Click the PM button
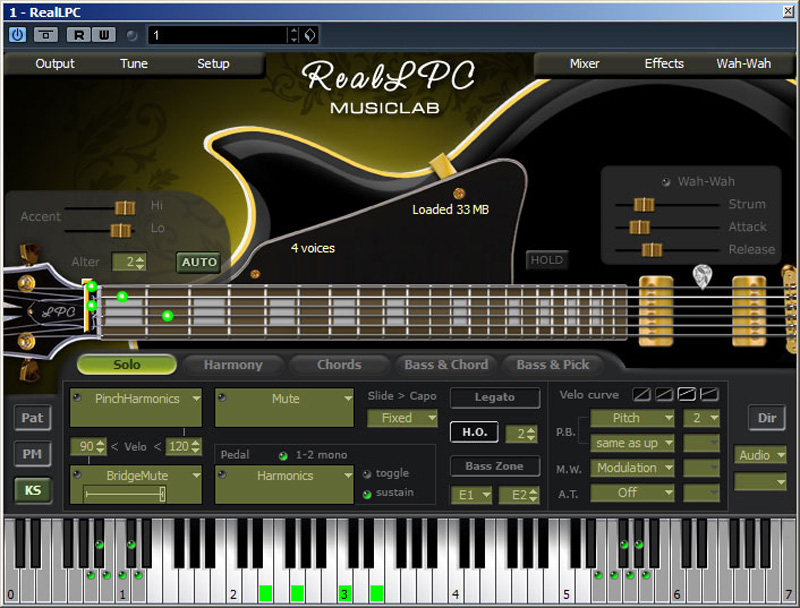Screen dimensions: 800x608 pos(33,453)
